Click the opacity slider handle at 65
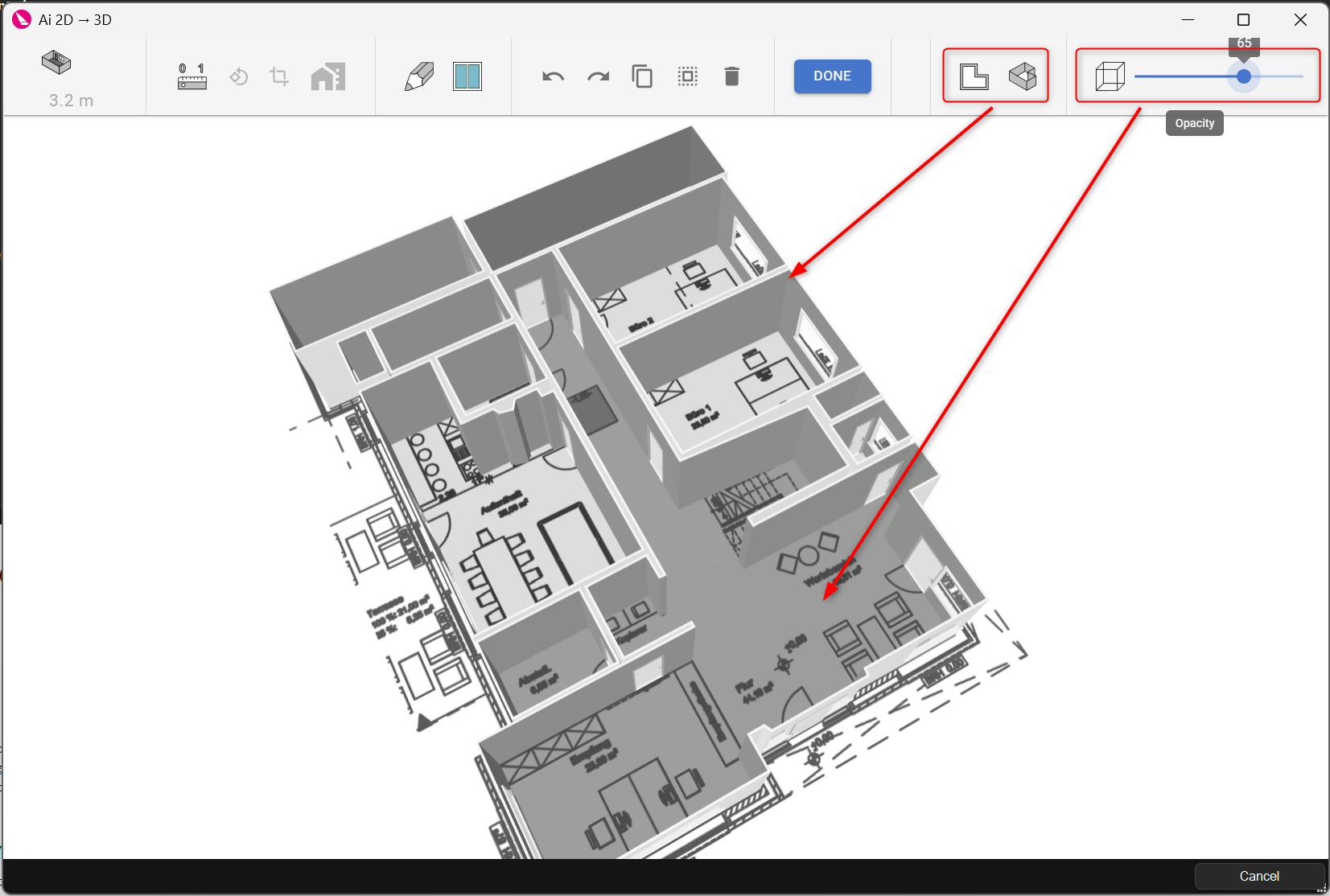 [1244, 76]
